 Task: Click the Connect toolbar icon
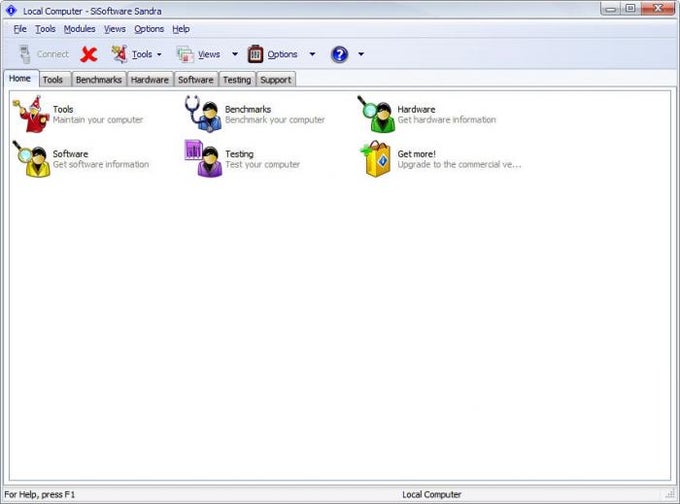[x=26, y=54]
